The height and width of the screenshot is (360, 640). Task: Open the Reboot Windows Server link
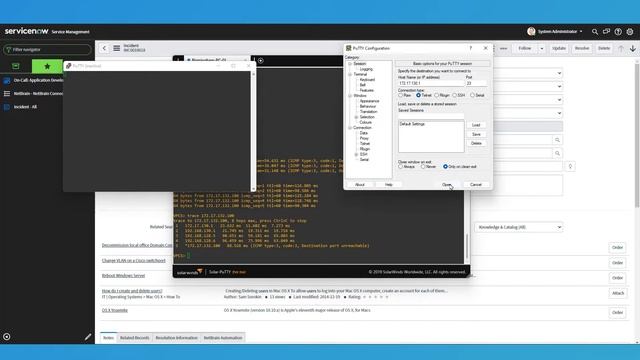(123, 276)
